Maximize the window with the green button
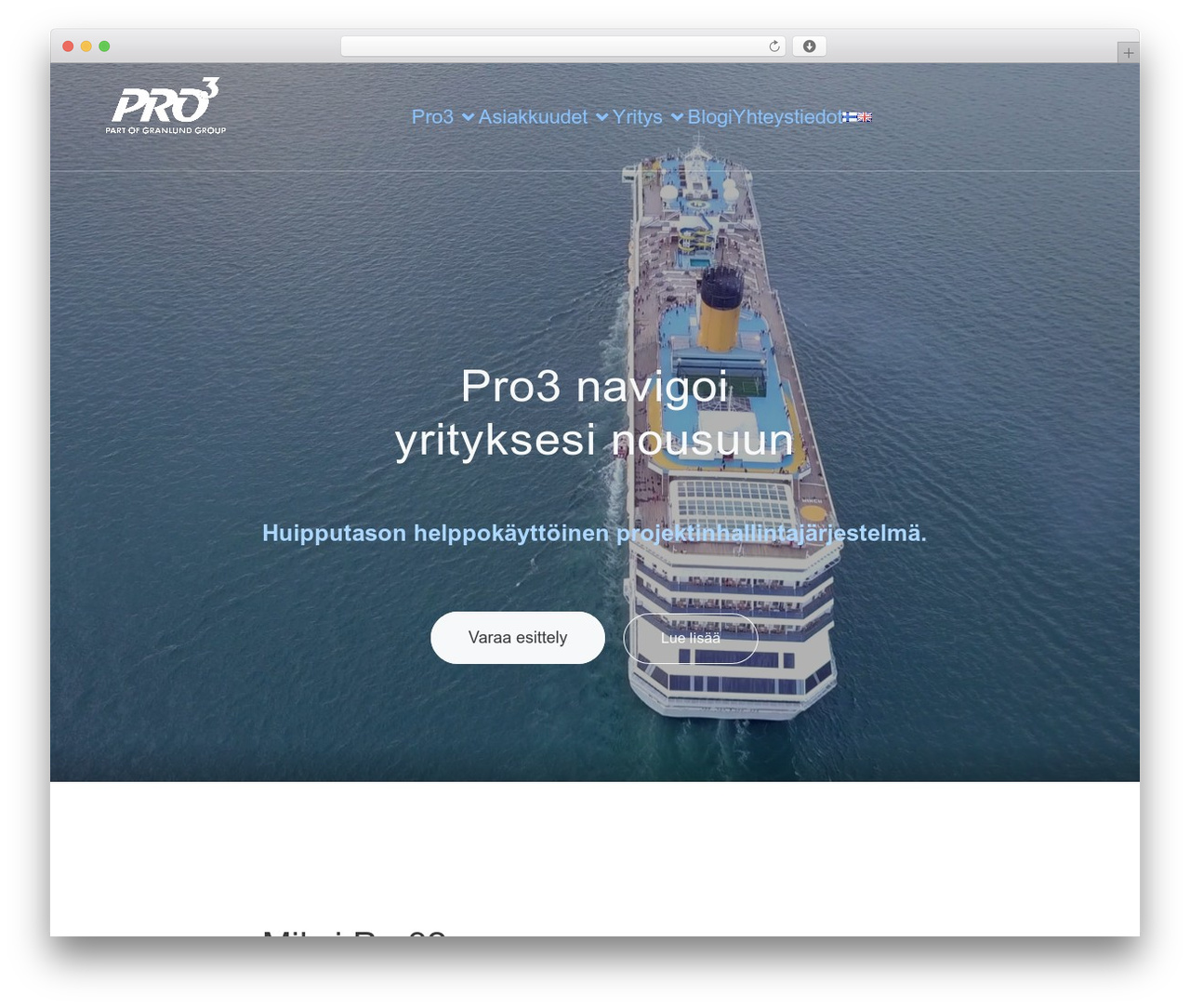The width and height of the screenshot is (1190, 1008). (x=104, y=46)
